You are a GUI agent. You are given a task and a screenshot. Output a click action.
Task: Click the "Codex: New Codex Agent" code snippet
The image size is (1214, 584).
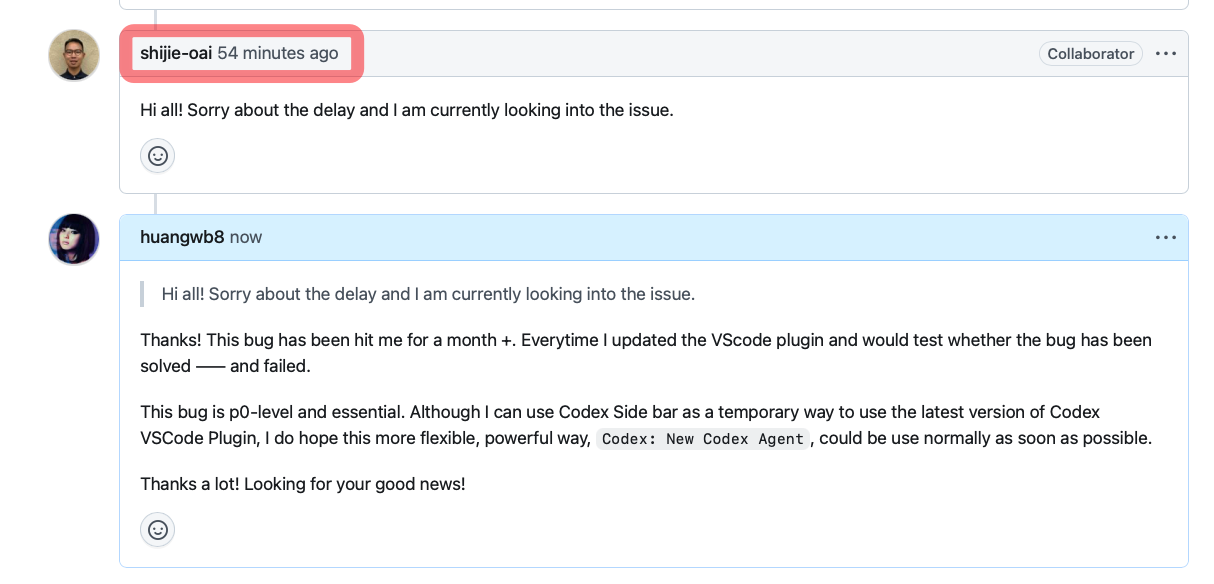tap(702, 439)
